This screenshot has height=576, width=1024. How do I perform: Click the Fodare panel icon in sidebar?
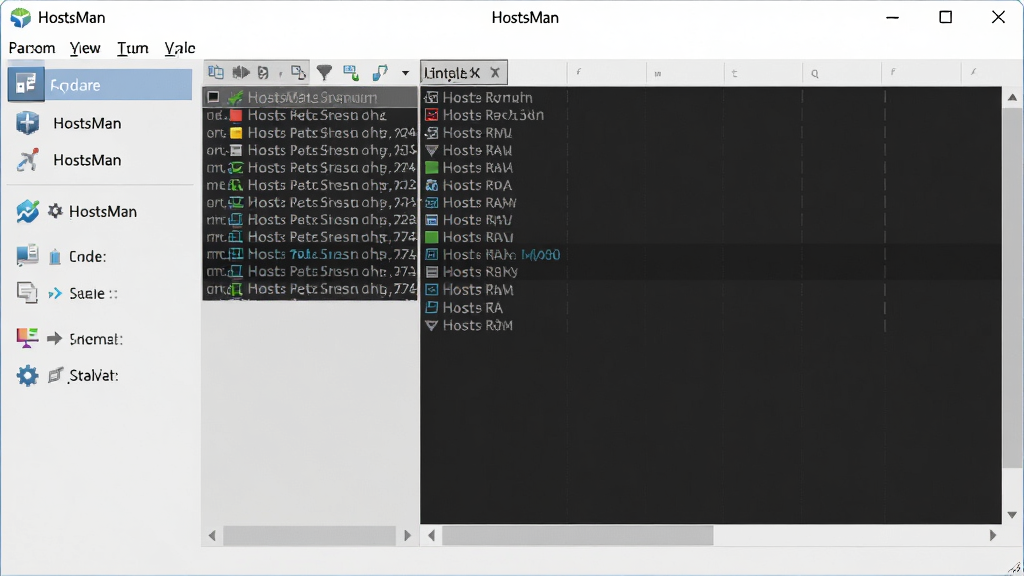click(26, 84)
